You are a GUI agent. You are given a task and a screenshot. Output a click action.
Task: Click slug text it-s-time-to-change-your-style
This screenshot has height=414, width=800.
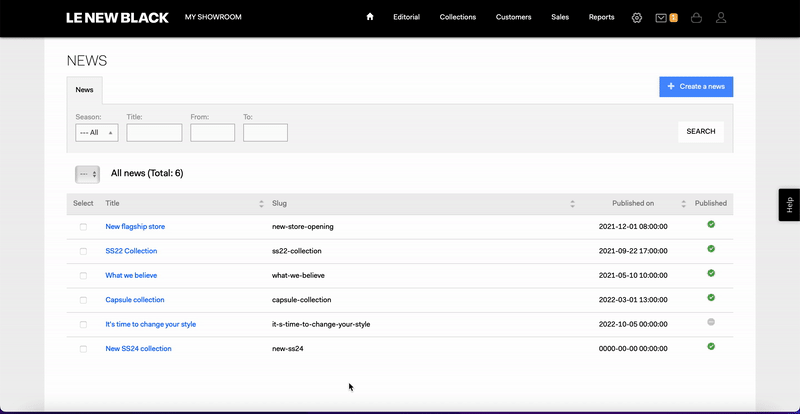point(321,325)
